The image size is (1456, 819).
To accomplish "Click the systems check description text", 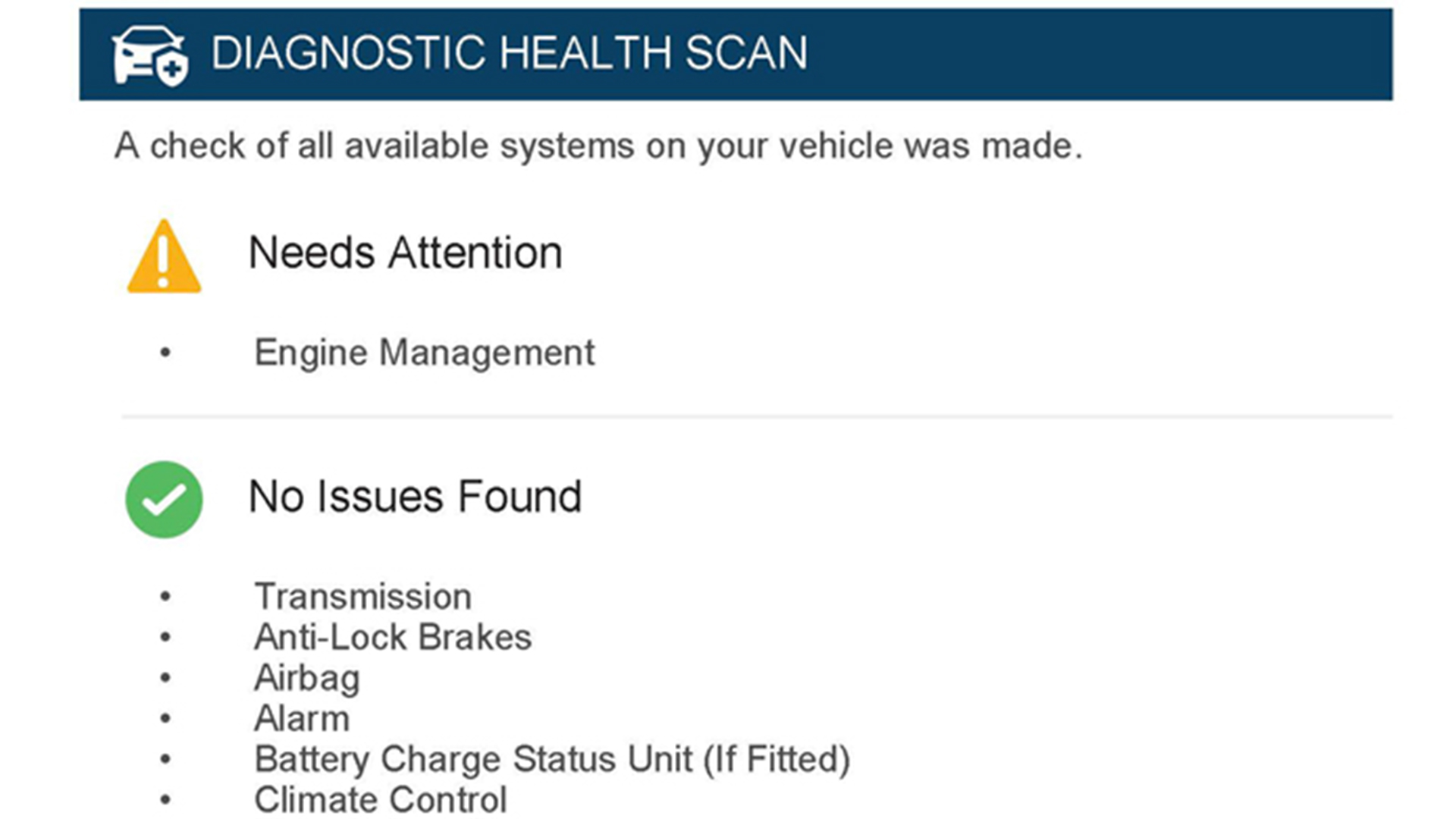I will tap(598, 146).
